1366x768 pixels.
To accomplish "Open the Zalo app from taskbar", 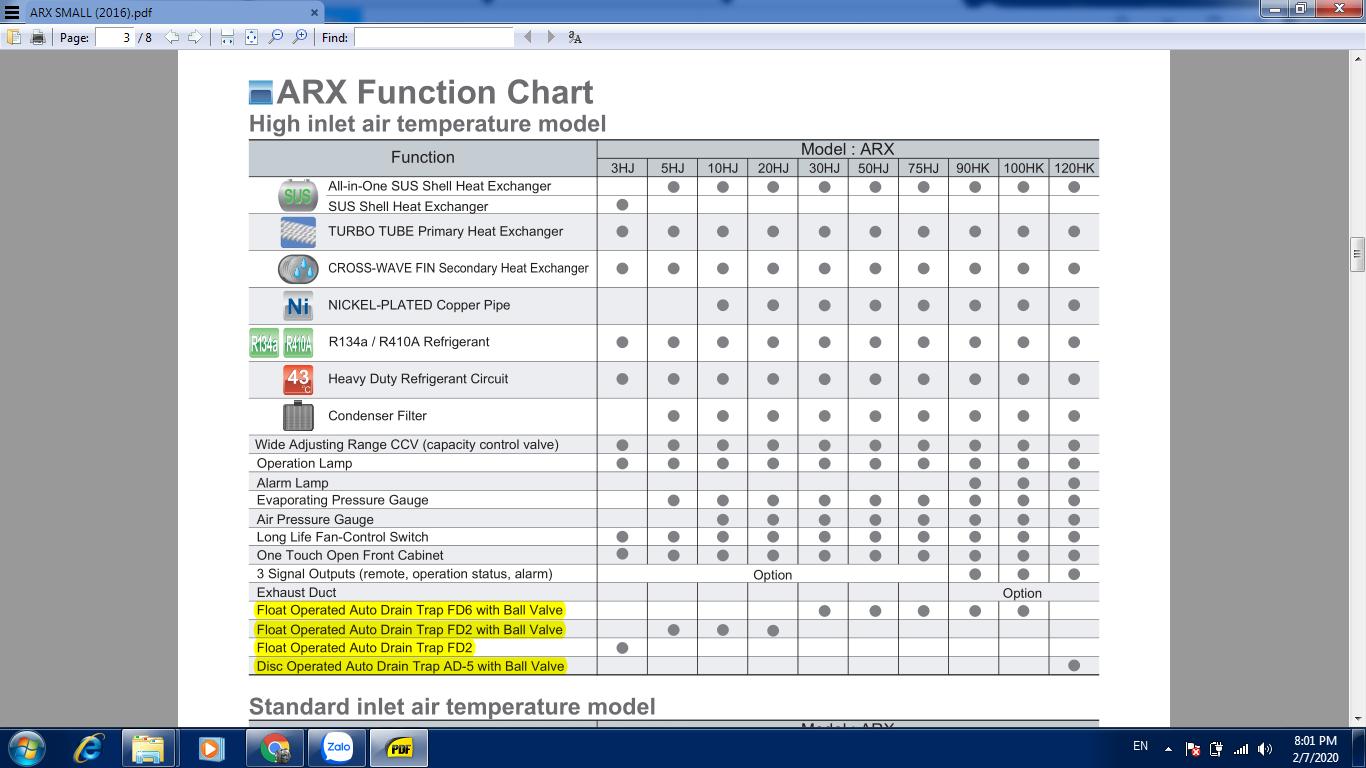I will [x=337, y=748].
